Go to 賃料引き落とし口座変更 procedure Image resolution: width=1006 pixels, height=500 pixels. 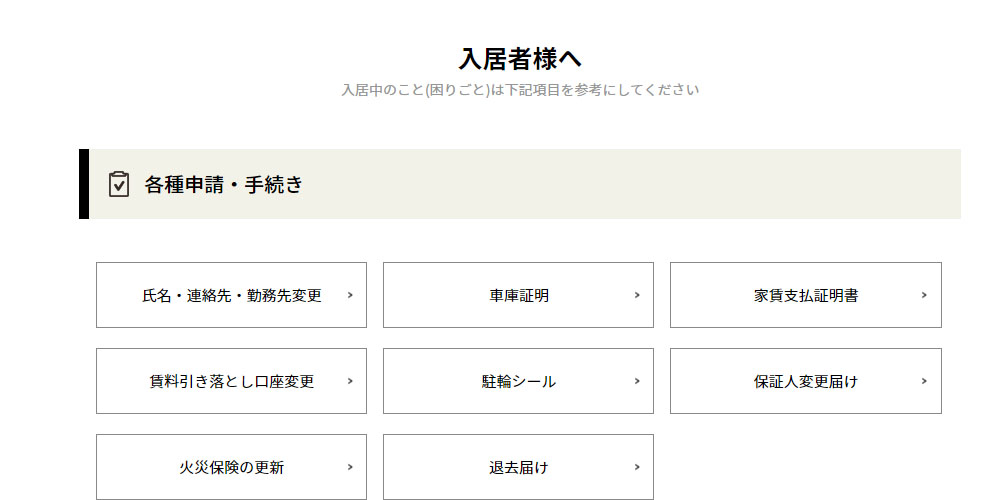click(x=231, y=382)
